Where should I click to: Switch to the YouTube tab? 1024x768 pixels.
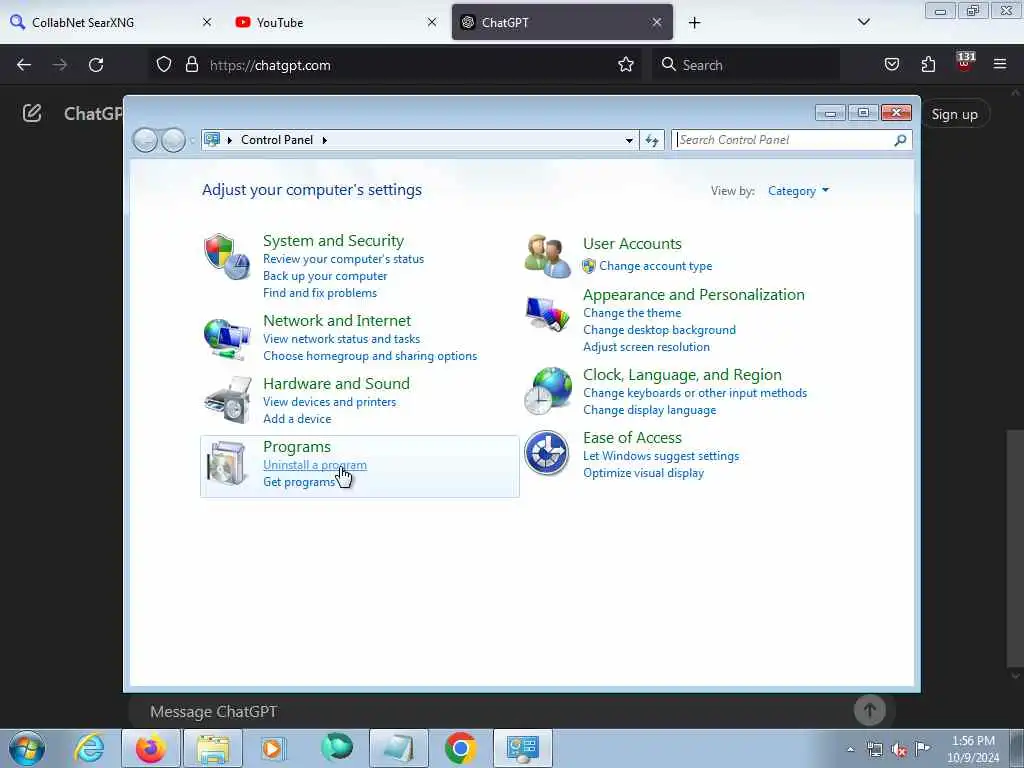[x=336, y=22]
